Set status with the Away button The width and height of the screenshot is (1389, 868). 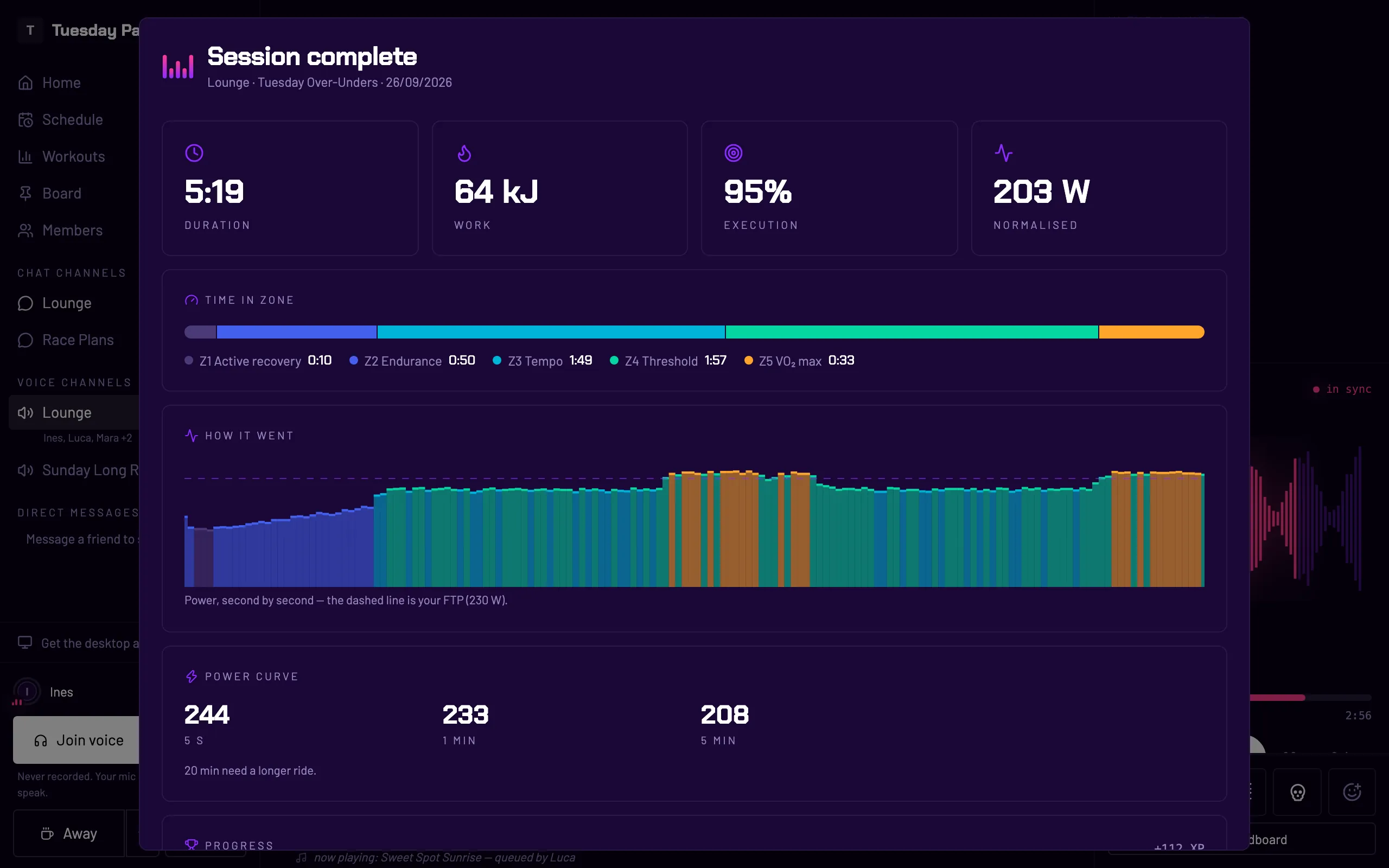coord(69,834)
